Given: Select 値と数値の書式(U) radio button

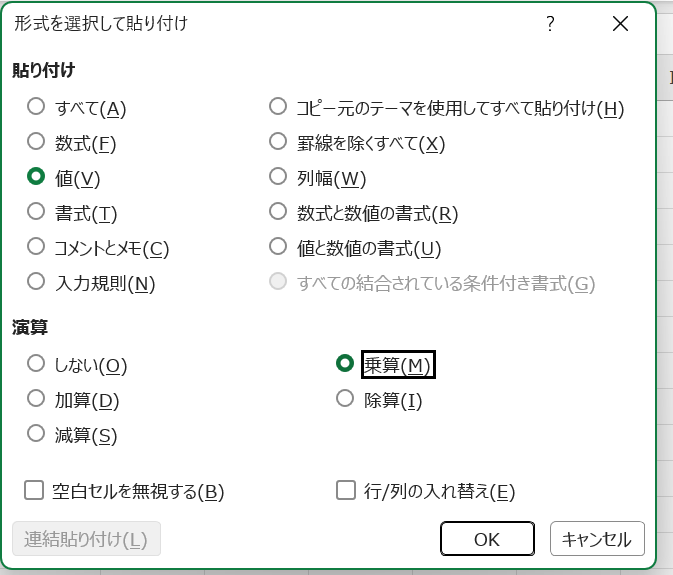Looking at the screenshot, I should coord(279,246).
